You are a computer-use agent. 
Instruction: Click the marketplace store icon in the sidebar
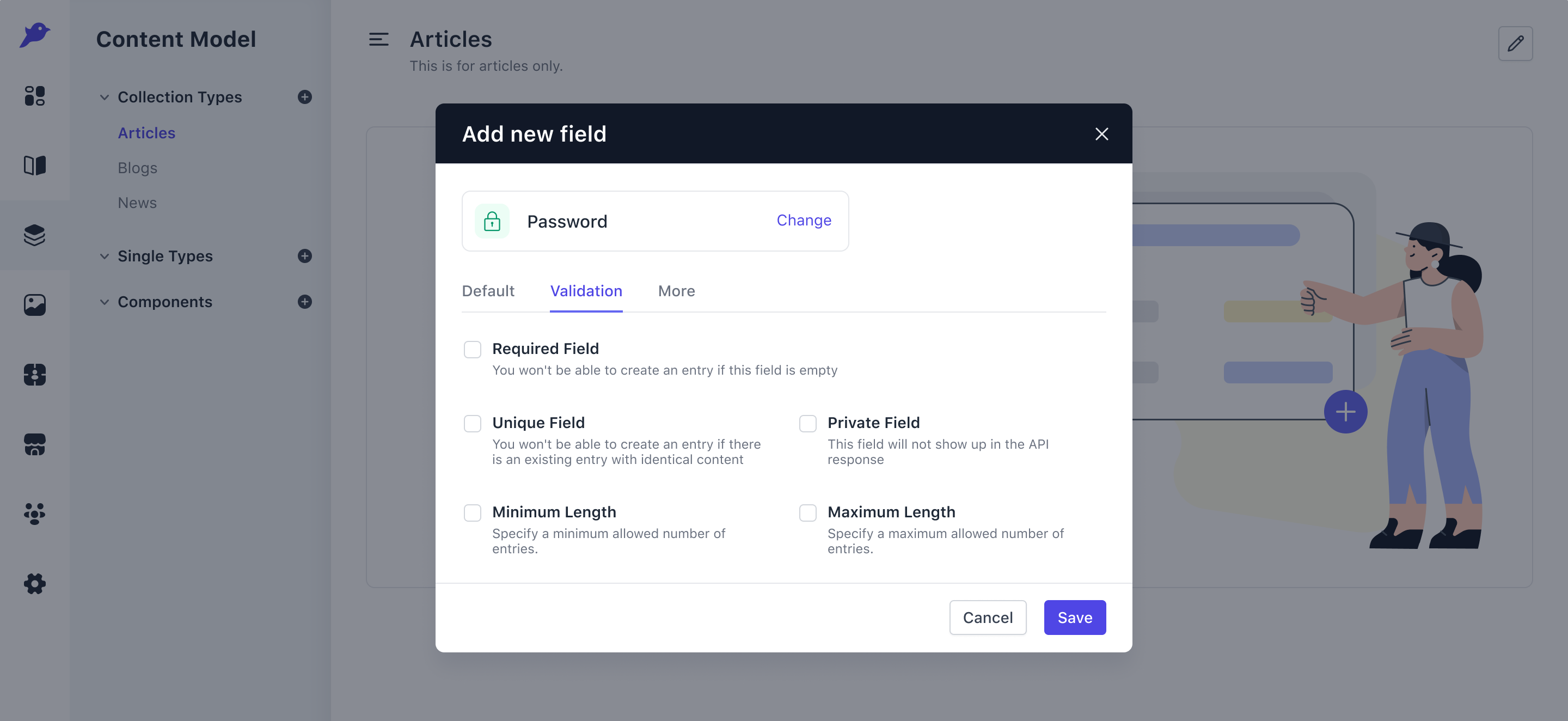coord(35,444)
